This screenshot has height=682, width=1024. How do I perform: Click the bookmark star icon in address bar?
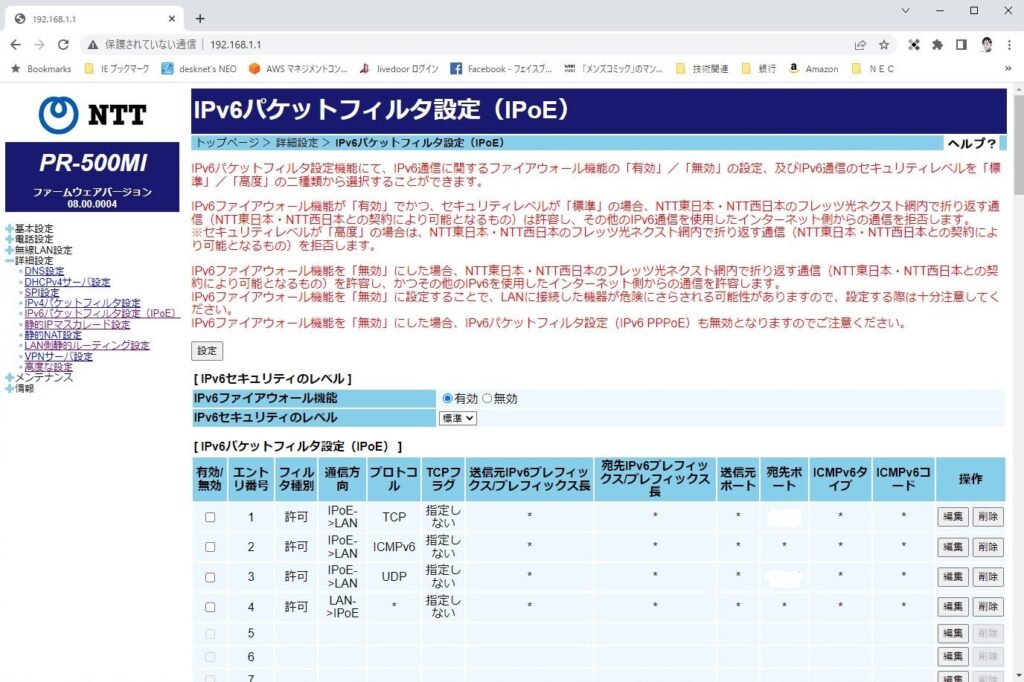tap(884, 45)
